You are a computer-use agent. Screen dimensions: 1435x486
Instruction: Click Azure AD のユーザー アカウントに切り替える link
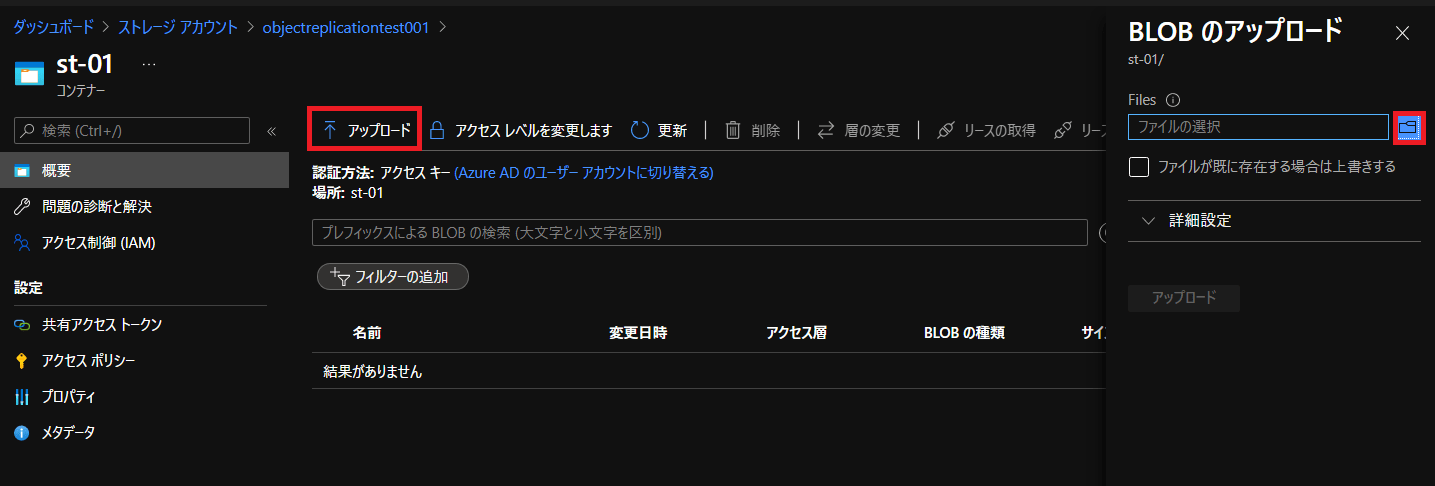click(x=584, y=172)
